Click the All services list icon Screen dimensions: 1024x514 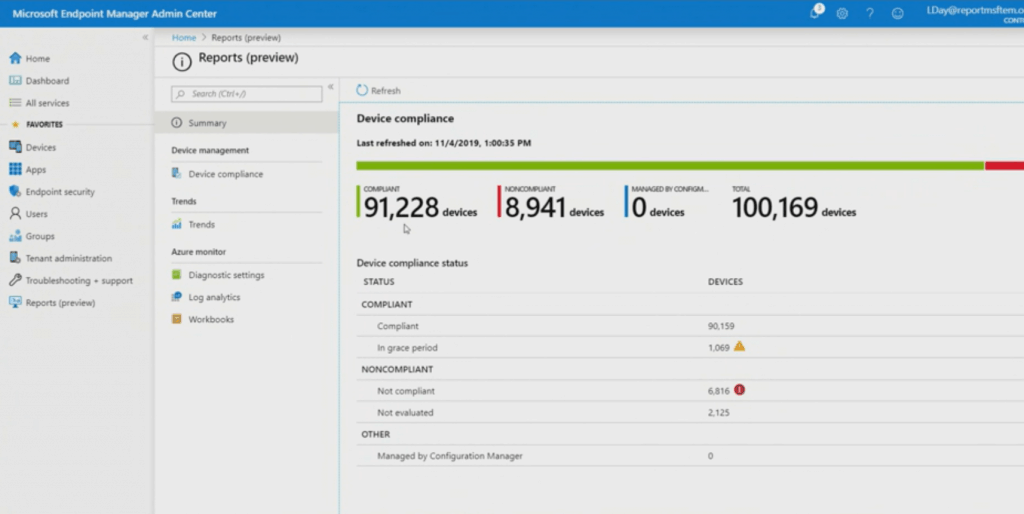coord(15,103)
